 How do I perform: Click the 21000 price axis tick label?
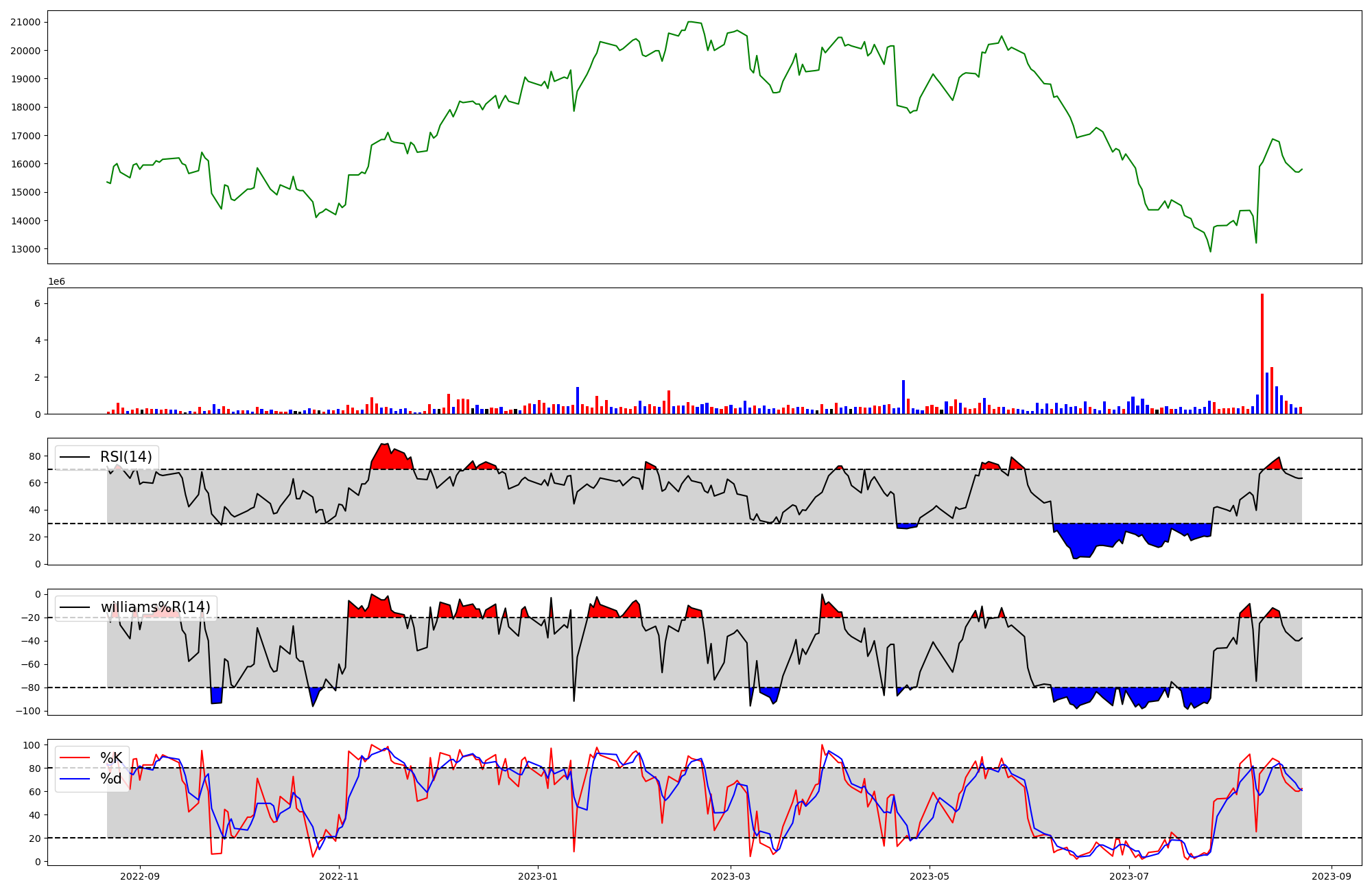[x=25, y=22]
